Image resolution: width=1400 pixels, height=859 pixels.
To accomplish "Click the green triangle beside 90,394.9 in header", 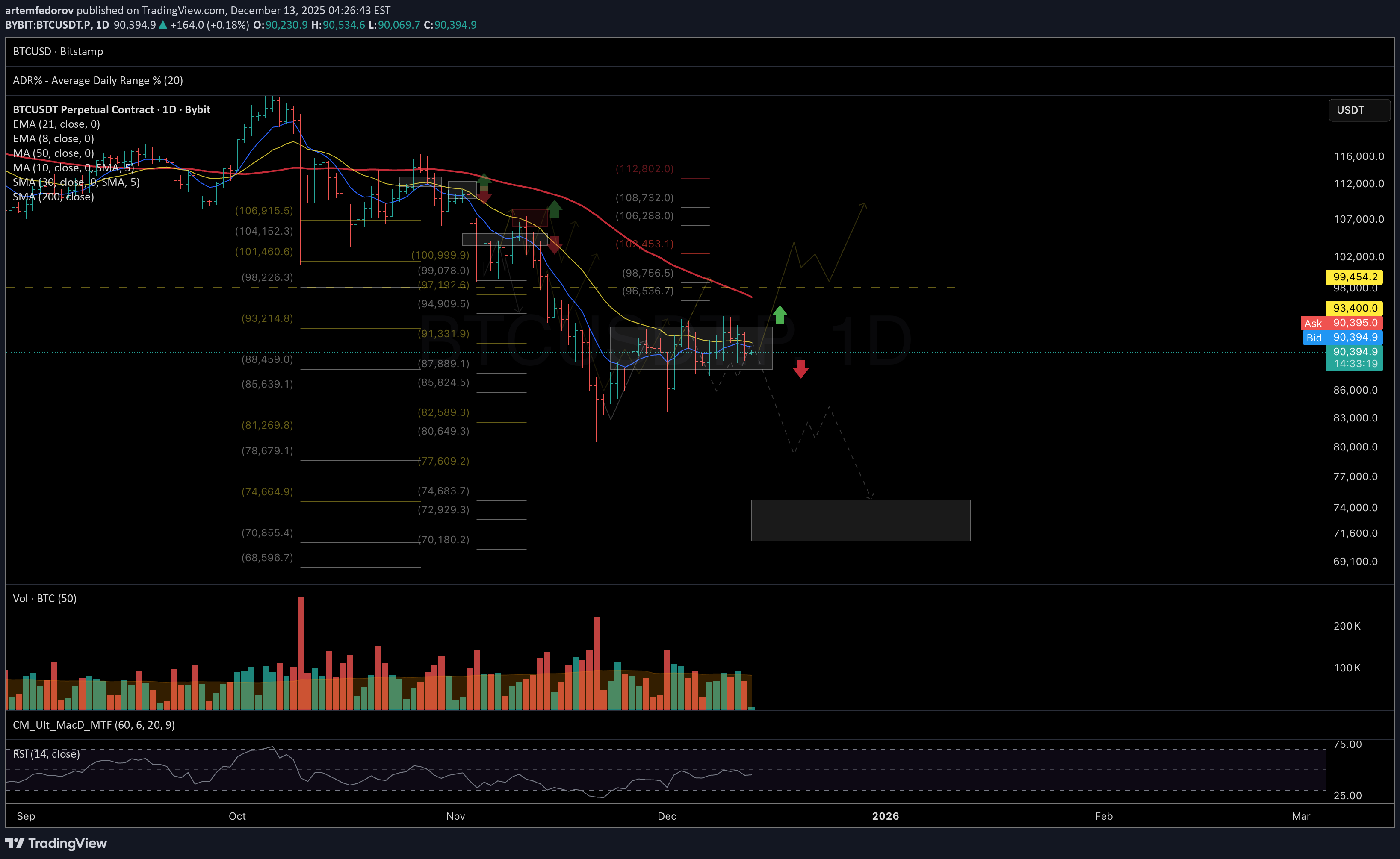I will click(x=163, y=25).
